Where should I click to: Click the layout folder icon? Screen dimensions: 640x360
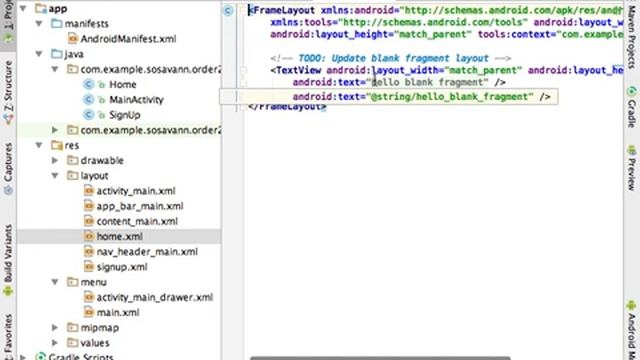72,176
